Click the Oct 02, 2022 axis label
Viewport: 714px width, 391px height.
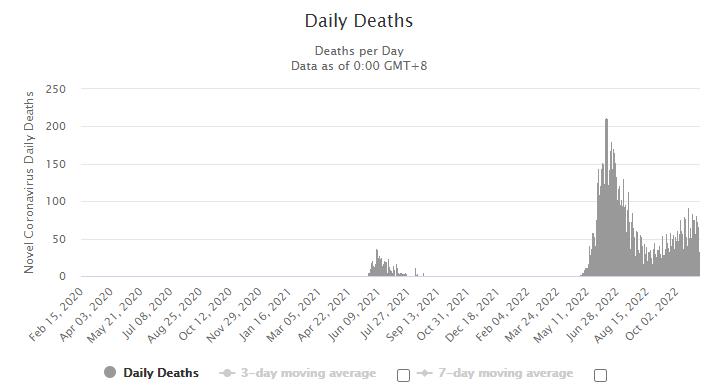click(x=652, y=315)
